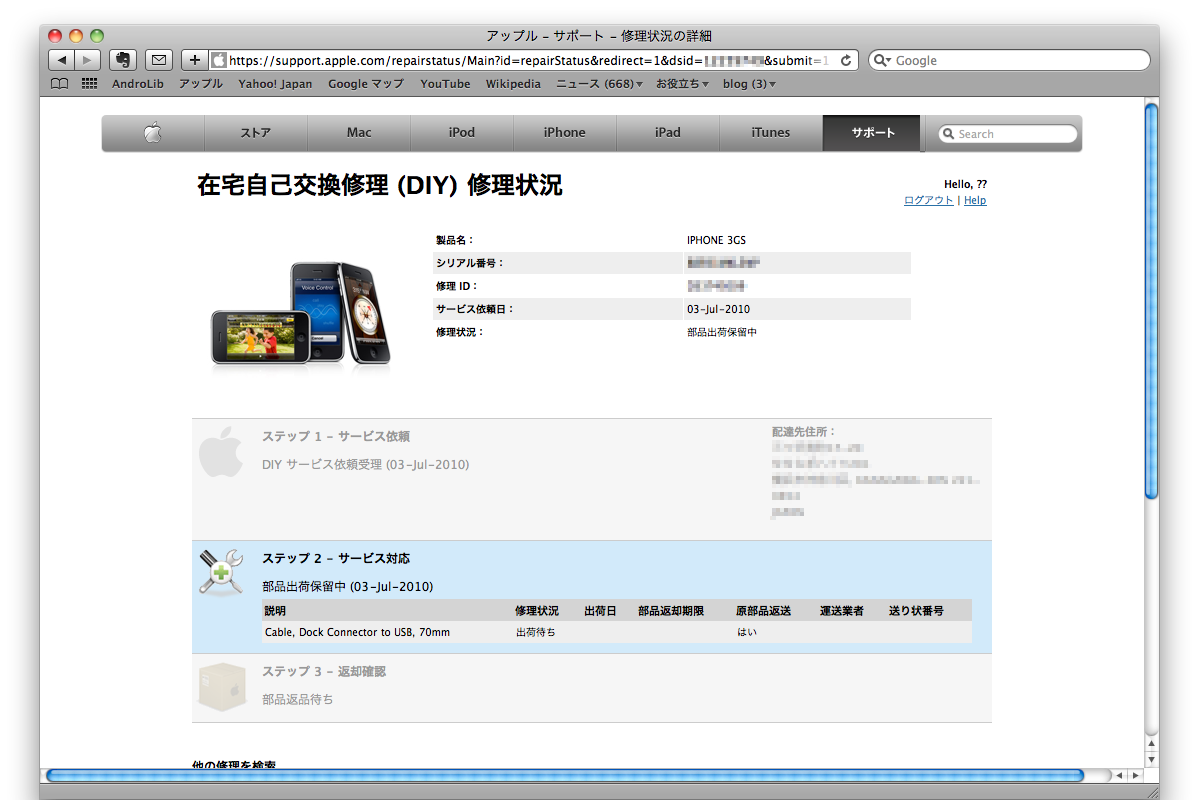Screen dimensions: 1199x800
Task: Open the AndroLib bookmark
Action: pyautogui.click(x=138, y=83)
